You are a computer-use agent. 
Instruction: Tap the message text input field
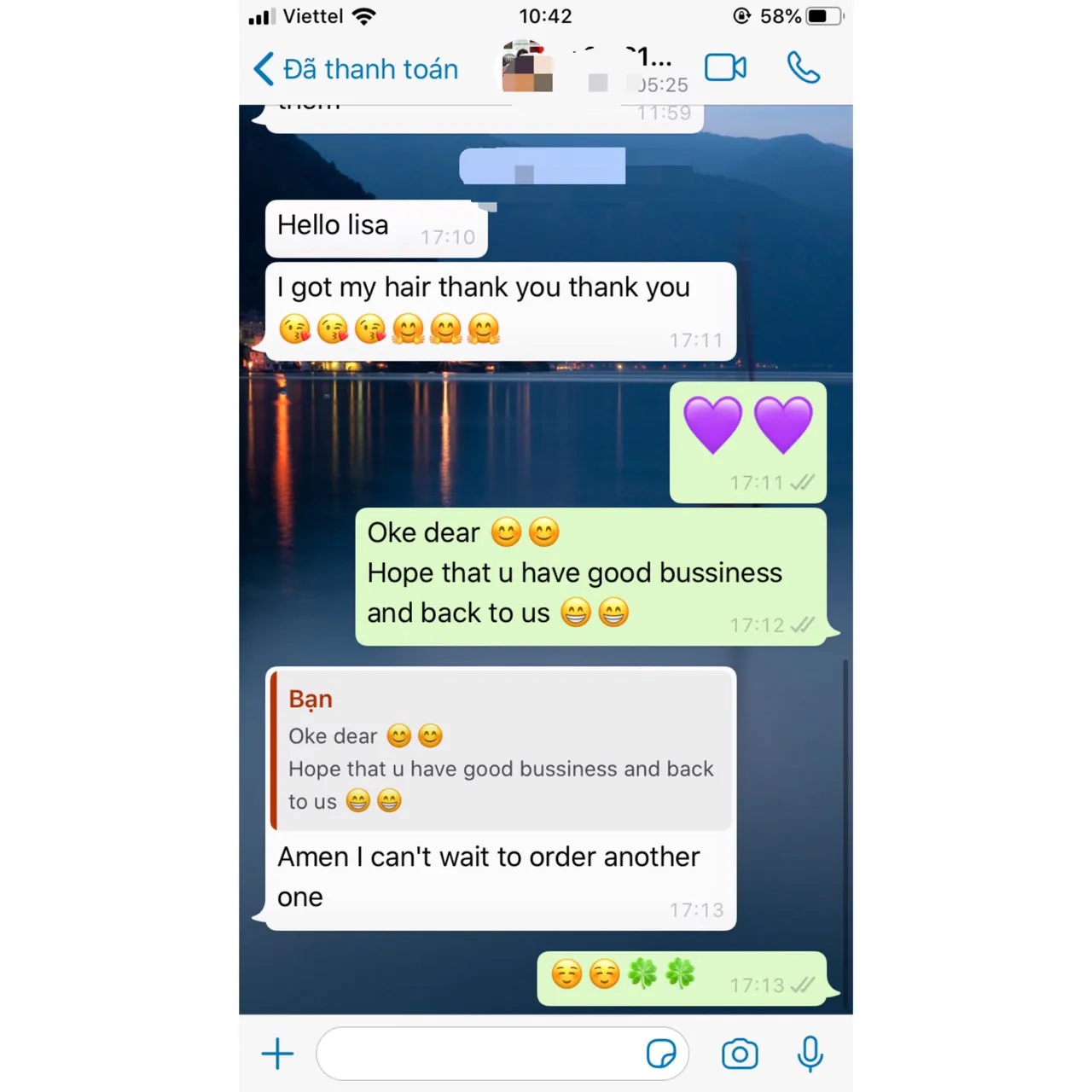pyautogui.click(x=502, y=1054)
